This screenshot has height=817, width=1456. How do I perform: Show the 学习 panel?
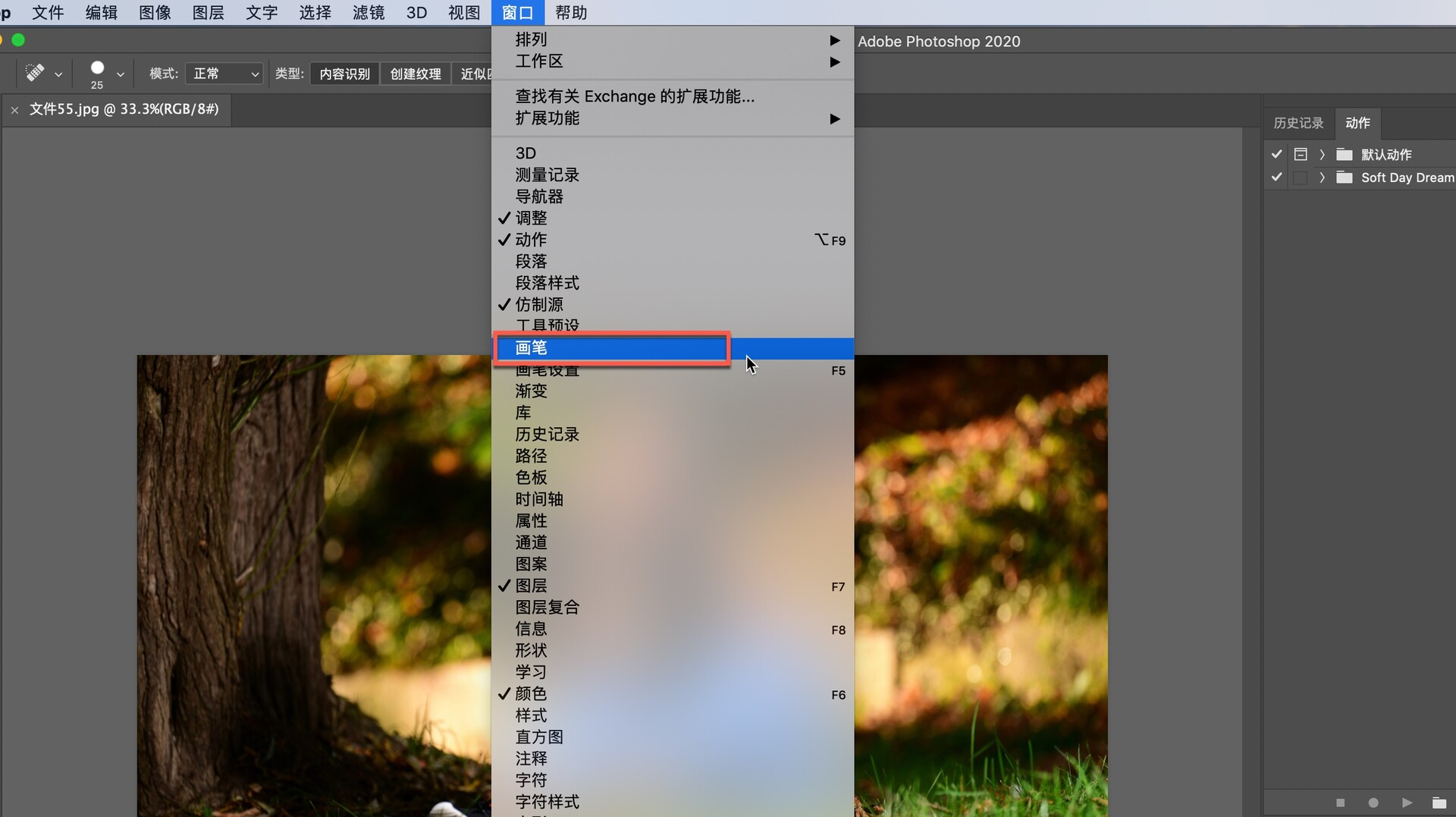tap(673, 672)
